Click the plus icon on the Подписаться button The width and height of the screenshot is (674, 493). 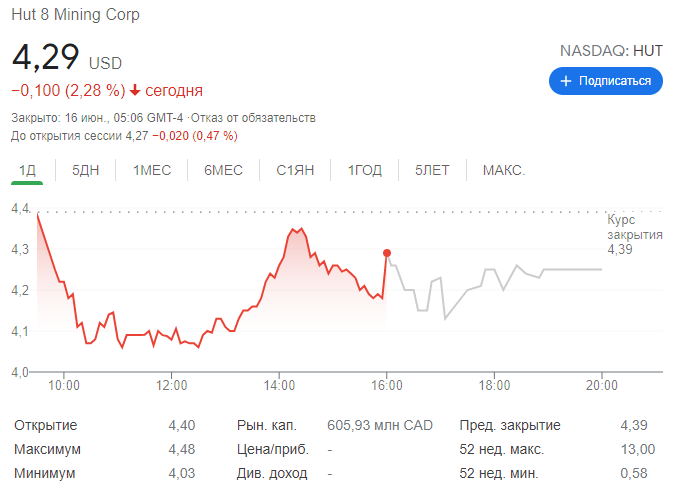pos(566,81)
